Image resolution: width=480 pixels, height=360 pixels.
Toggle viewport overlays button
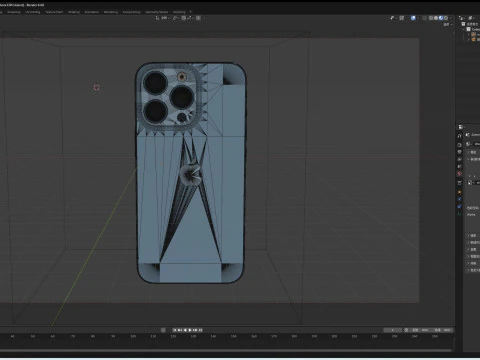coord(413,18)
